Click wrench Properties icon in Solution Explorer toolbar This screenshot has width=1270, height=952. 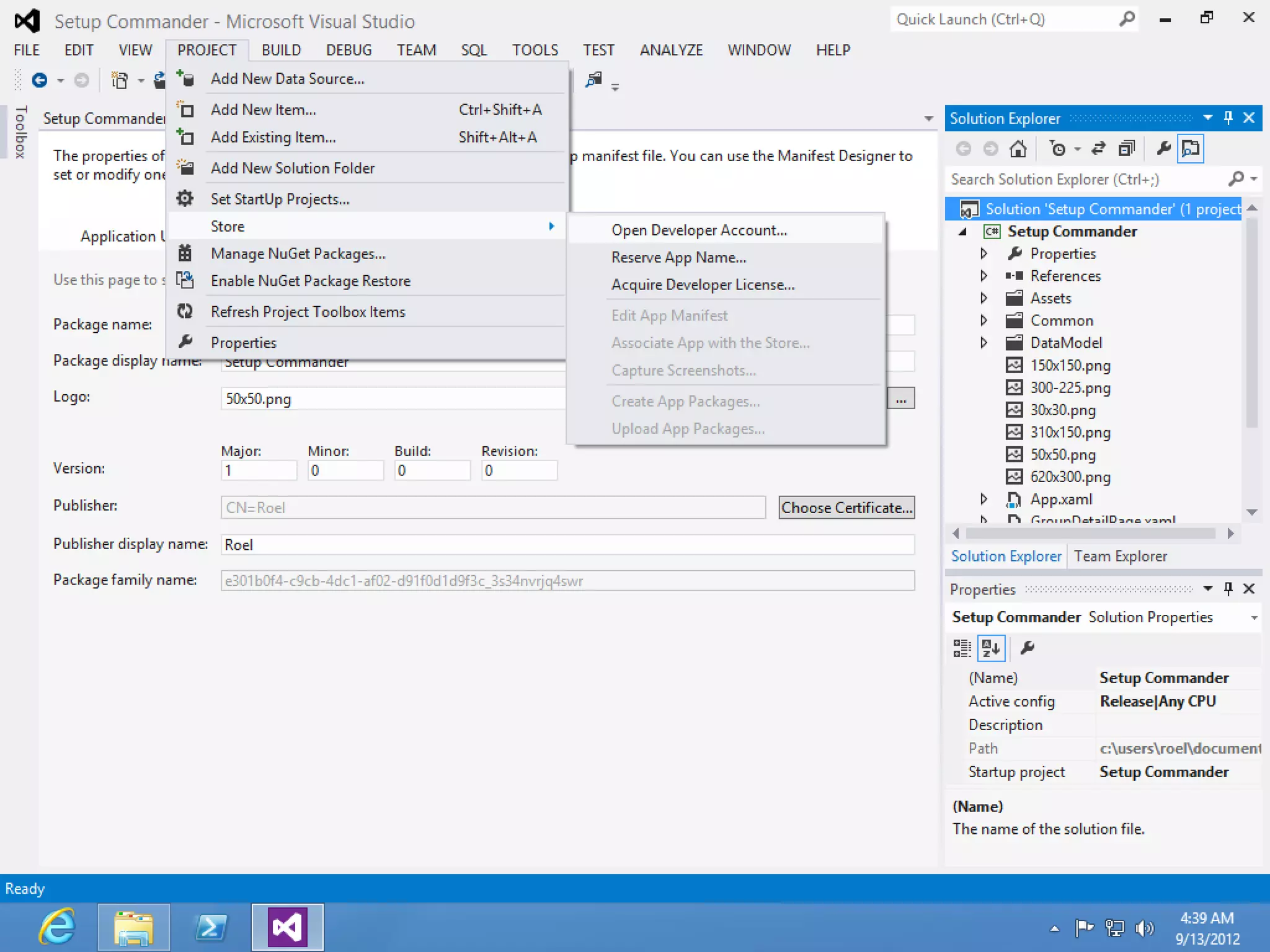click(x=1163, y=149)
